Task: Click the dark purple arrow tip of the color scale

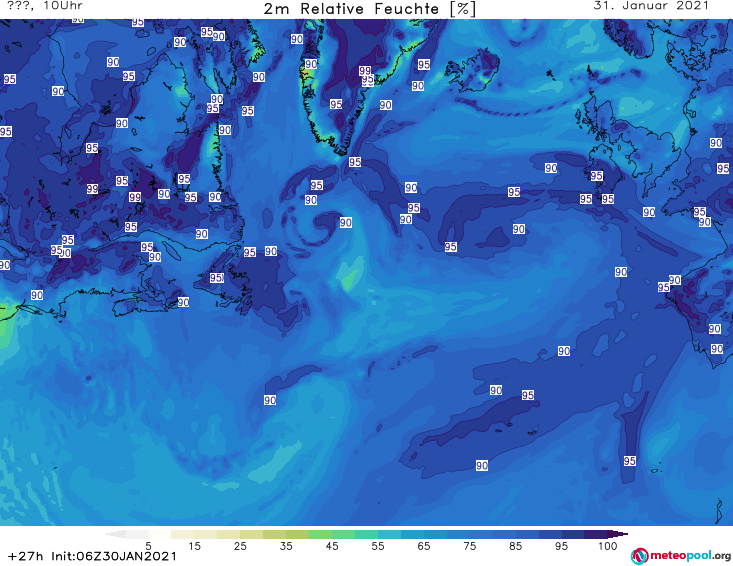Action: 618,534
